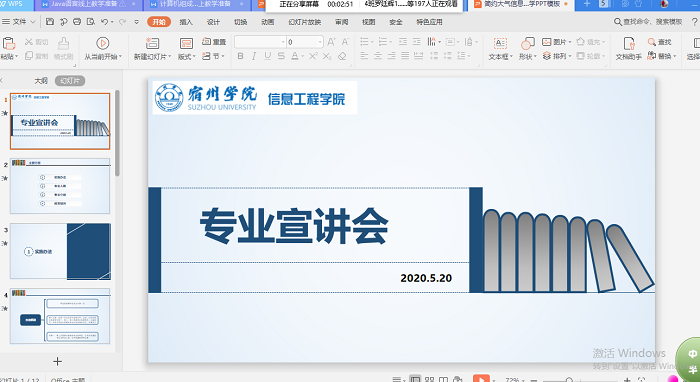Toggle Italic formatting

point(254,56)
